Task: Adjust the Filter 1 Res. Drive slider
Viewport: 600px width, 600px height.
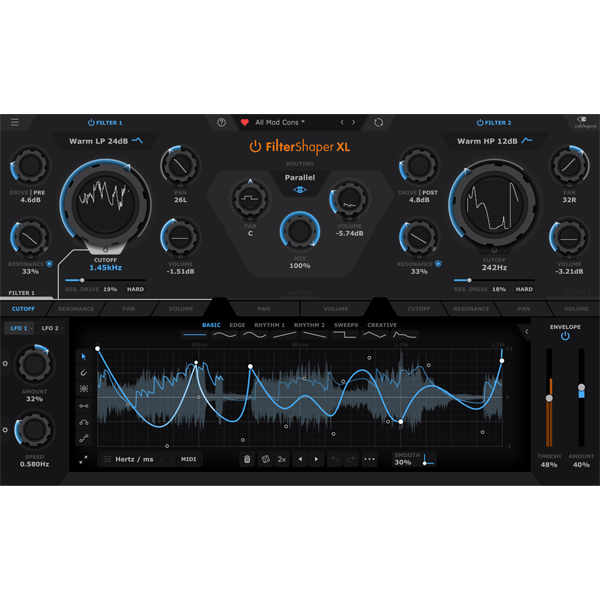Action: point(105,280)
